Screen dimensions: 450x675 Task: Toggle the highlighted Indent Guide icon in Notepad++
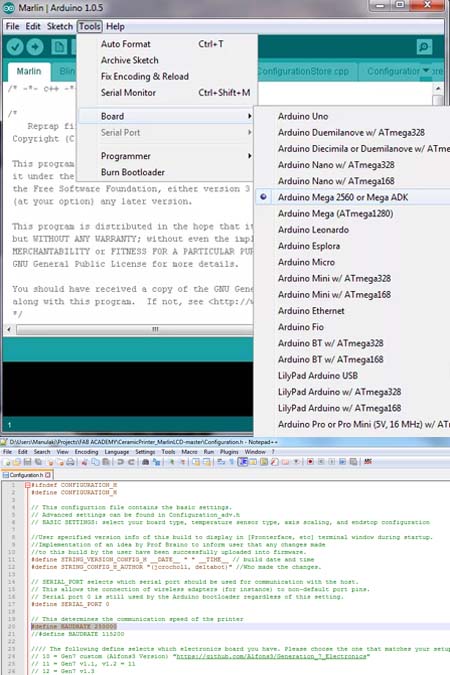click(x=243, y=462)
